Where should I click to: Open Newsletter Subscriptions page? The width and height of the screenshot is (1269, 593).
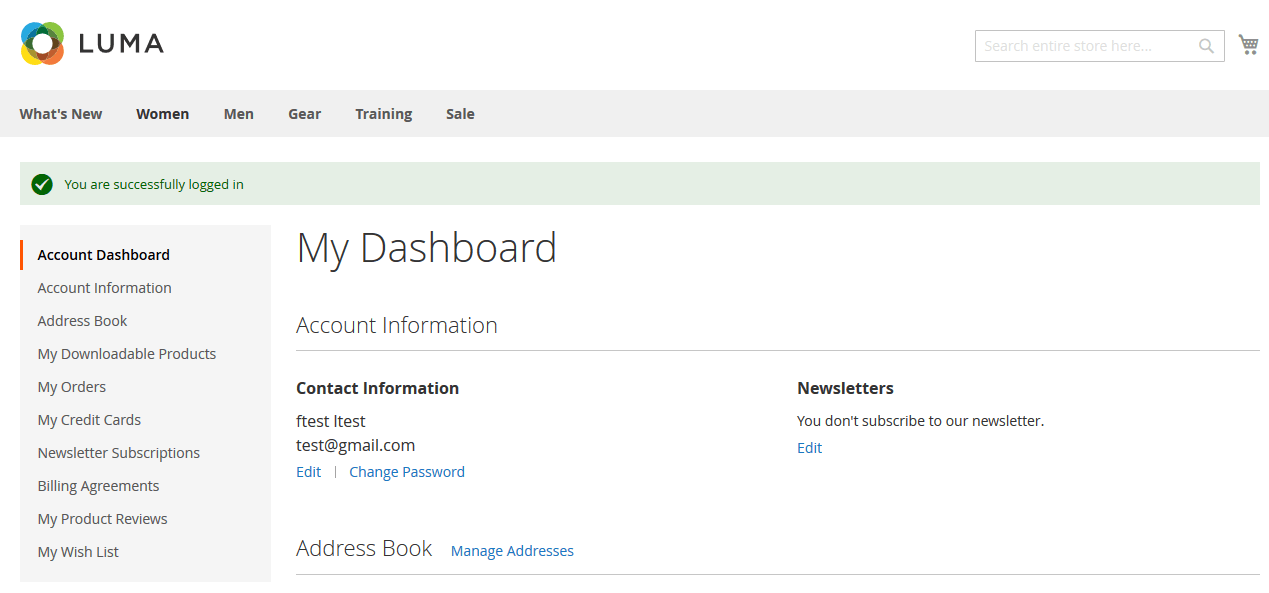118,453
